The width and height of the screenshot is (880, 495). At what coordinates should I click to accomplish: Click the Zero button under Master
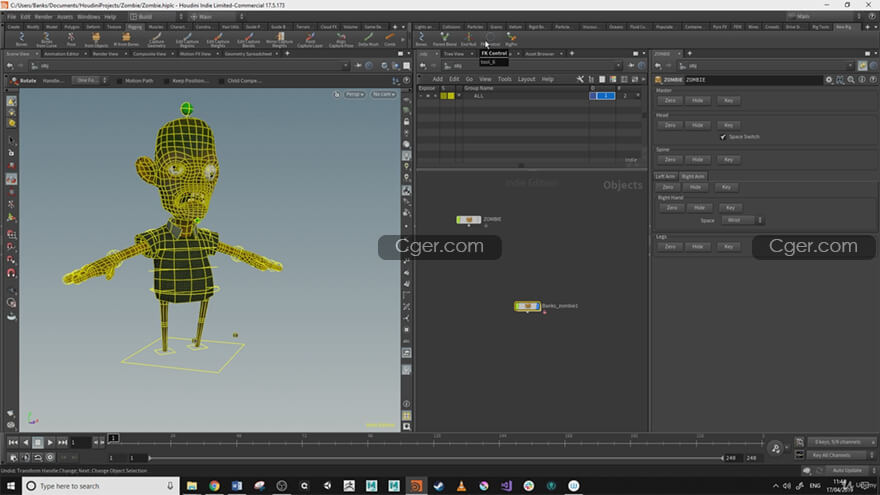tap(670, 101)
